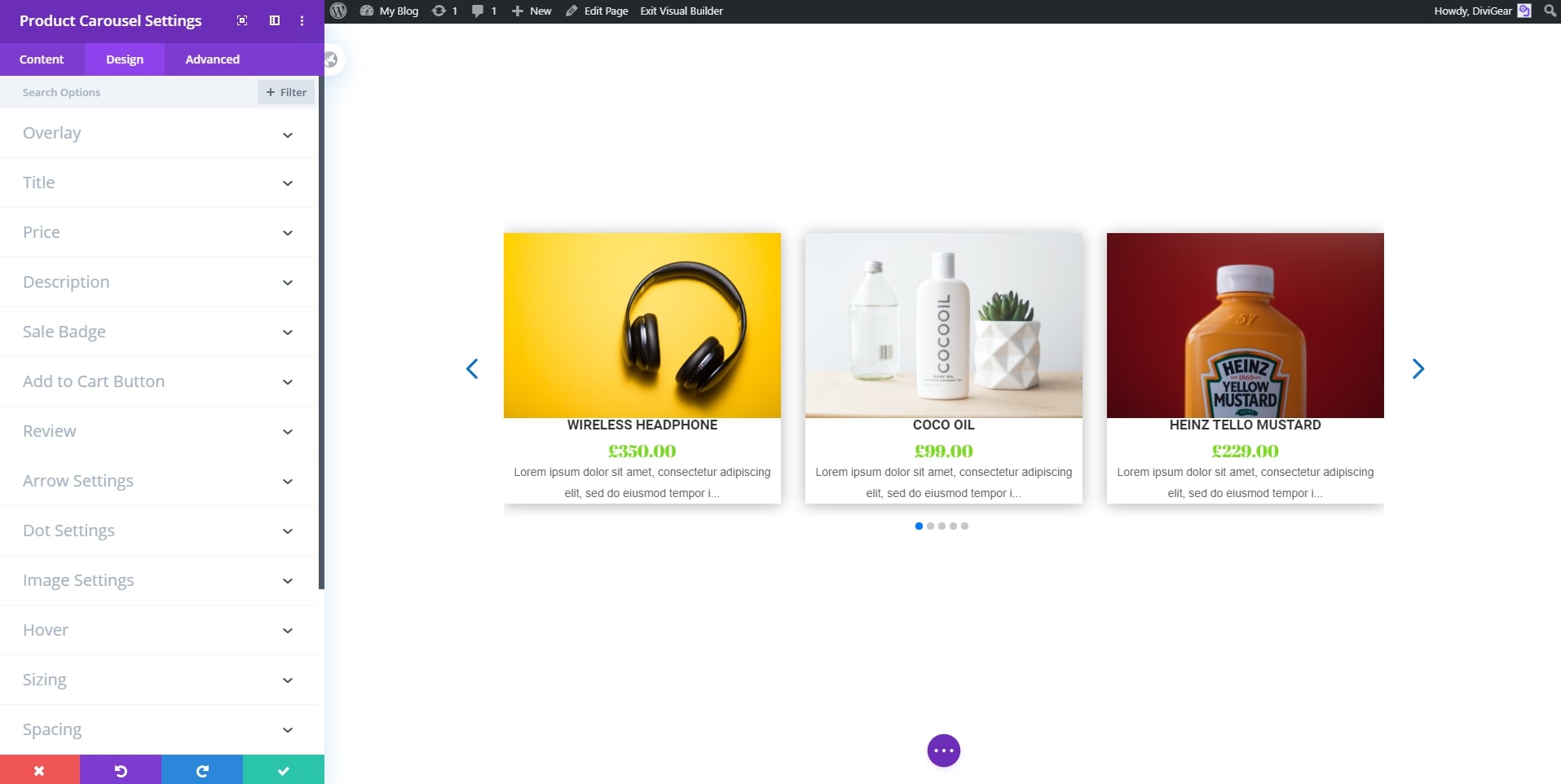
Task: Expand the Title settings group
Action: point(159,183)
